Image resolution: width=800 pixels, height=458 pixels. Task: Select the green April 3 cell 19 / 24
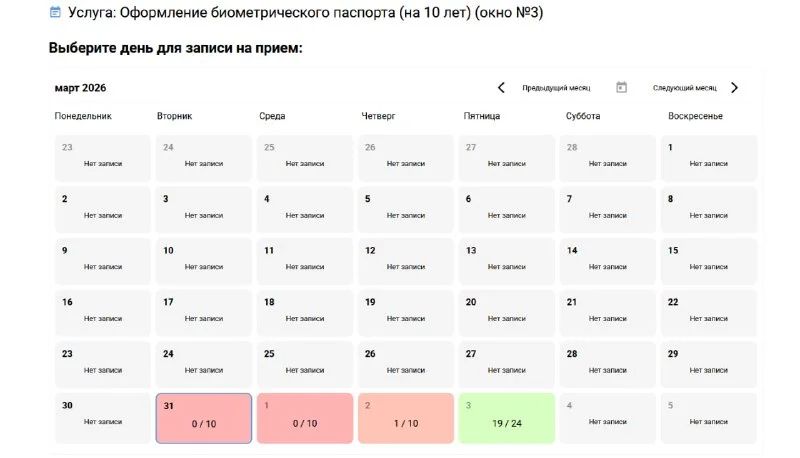[507, 418]
